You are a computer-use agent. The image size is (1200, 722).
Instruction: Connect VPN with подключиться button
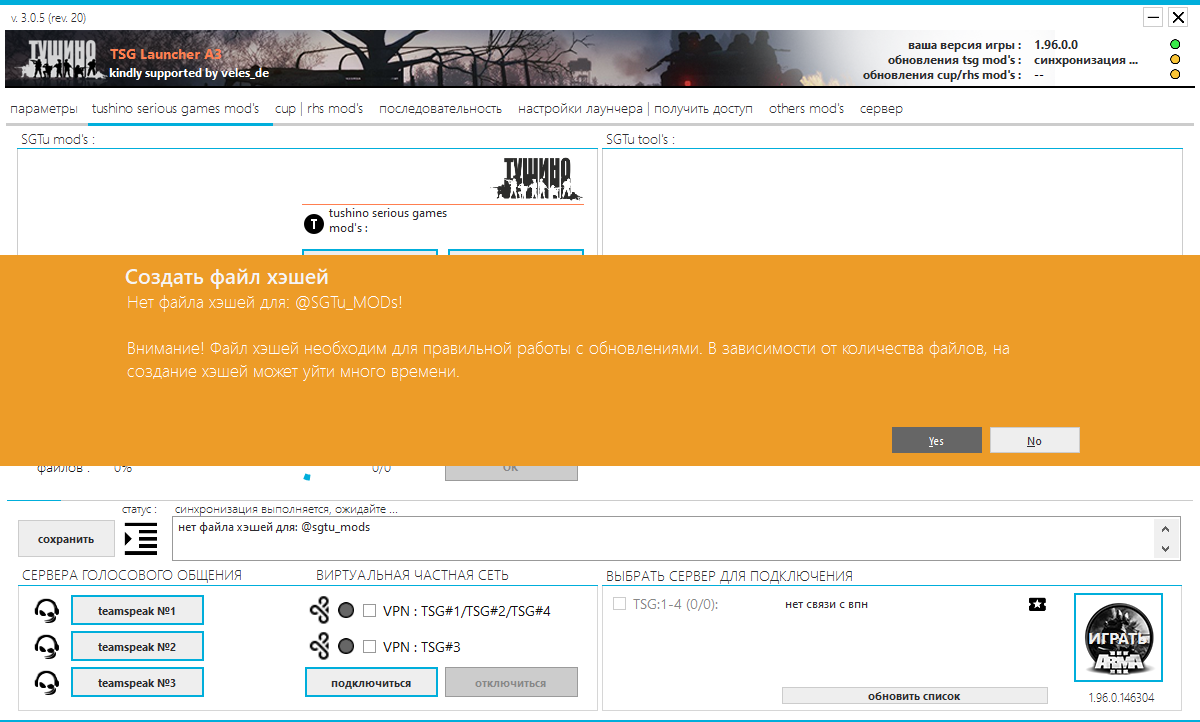coord(371,683)
